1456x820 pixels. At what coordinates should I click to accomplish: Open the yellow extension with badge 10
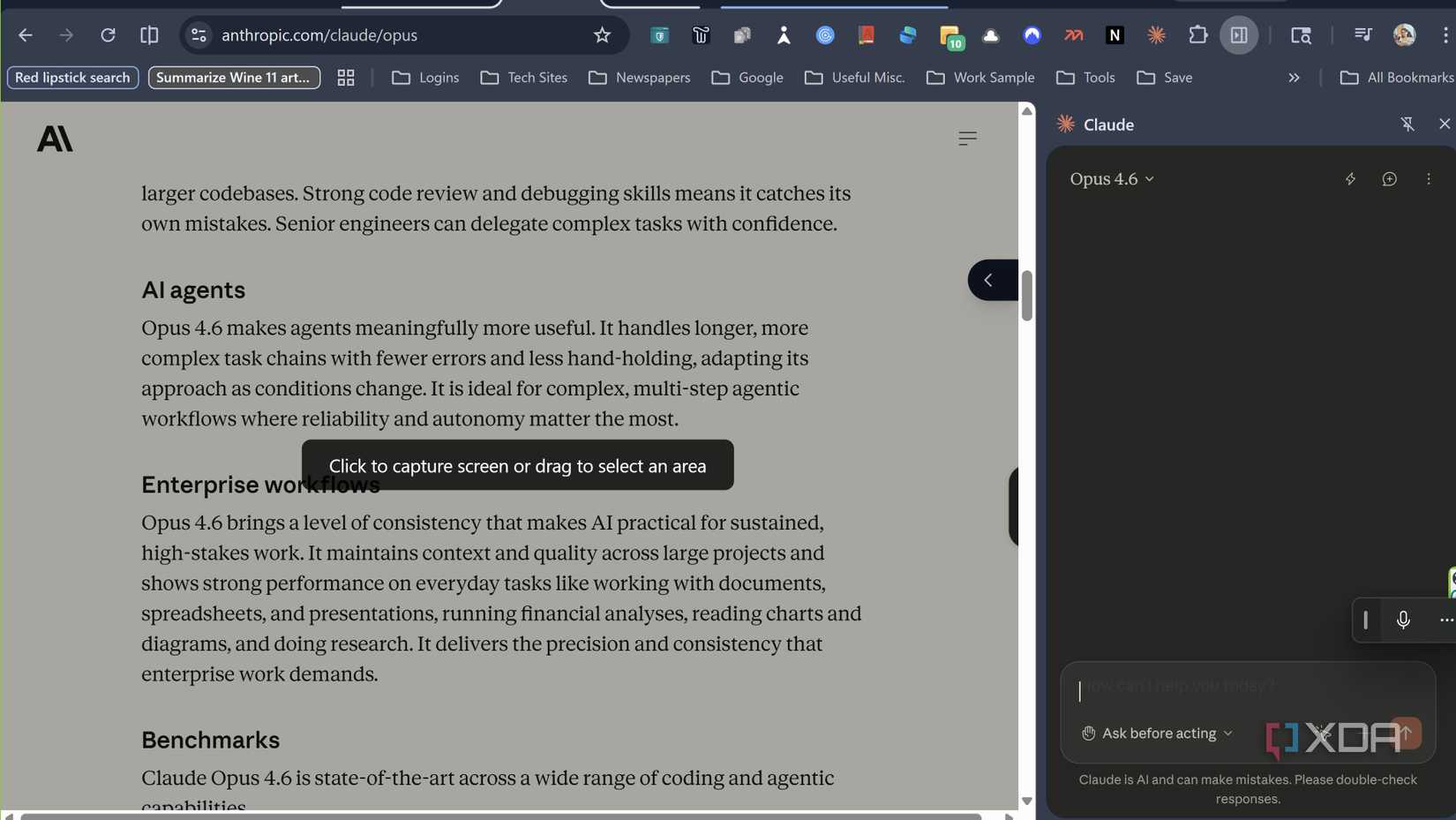[950, 36]
